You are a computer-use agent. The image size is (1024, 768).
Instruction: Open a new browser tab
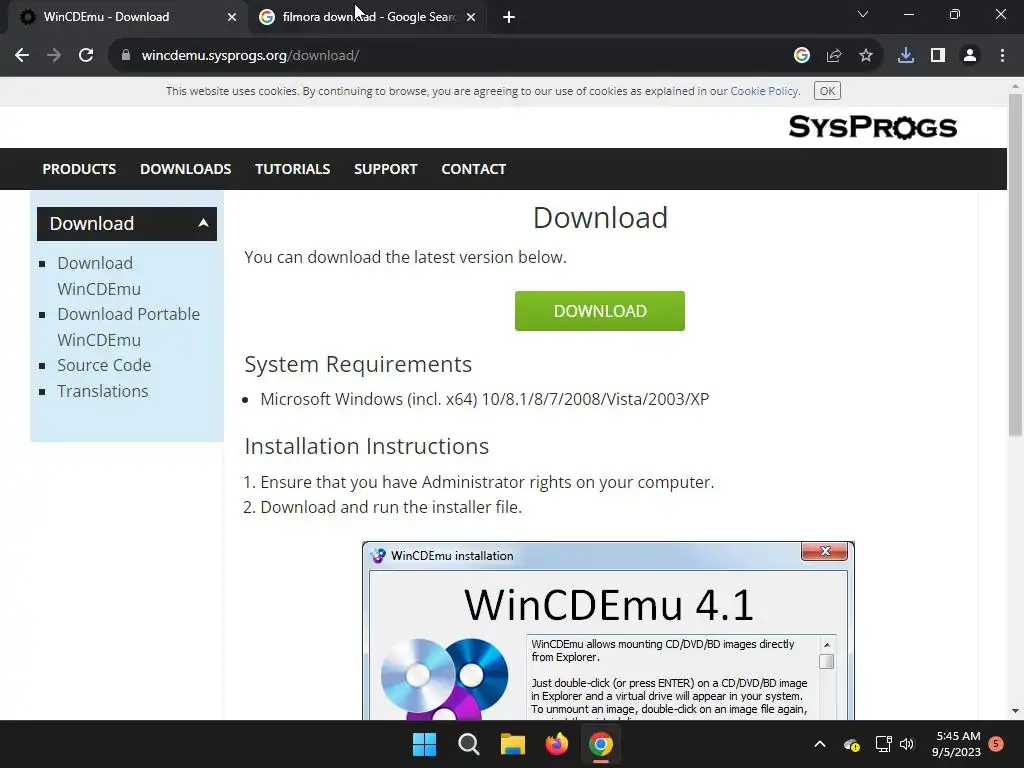(509, 17)
